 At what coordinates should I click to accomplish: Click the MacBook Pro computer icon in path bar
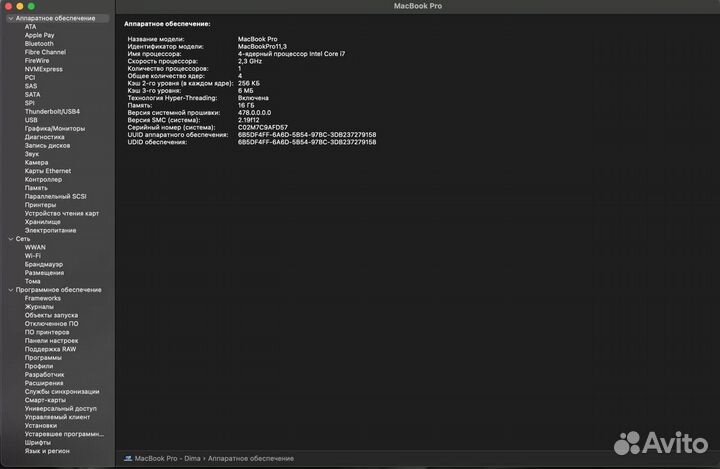coord(128,458)
